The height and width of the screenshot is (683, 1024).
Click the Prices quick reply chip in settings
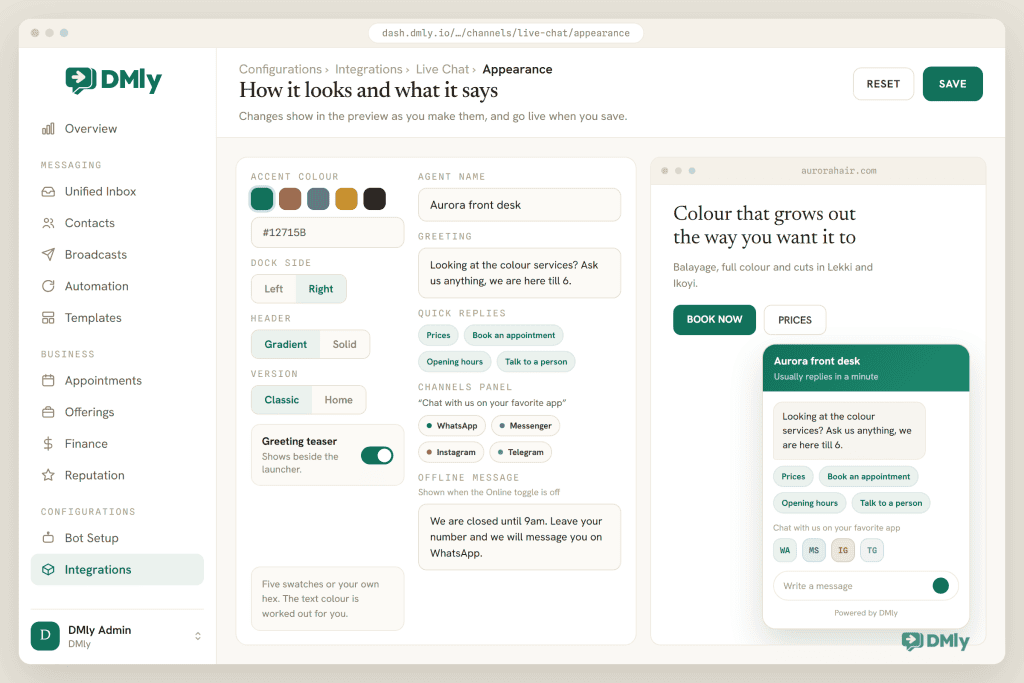(438, 335)
